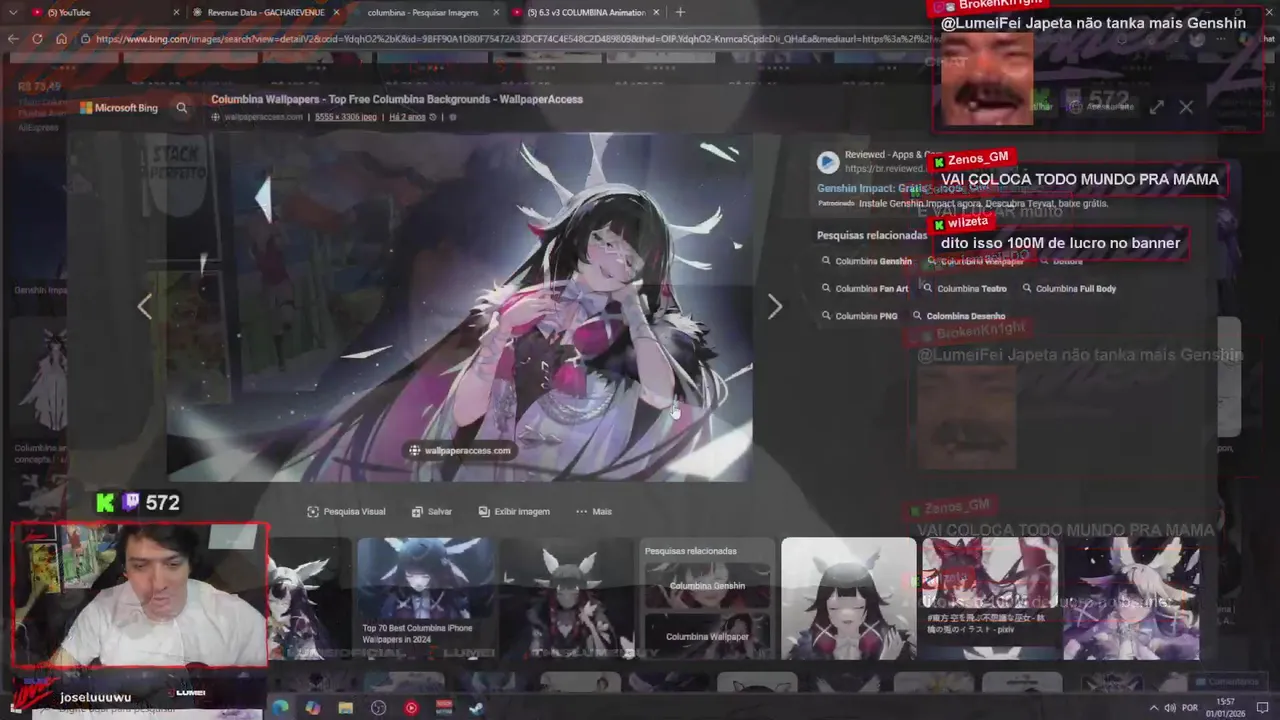Screen dimensions: 1280x720
Task: Open Genshin Impact sponsored ad link
Action: (870, 188)
